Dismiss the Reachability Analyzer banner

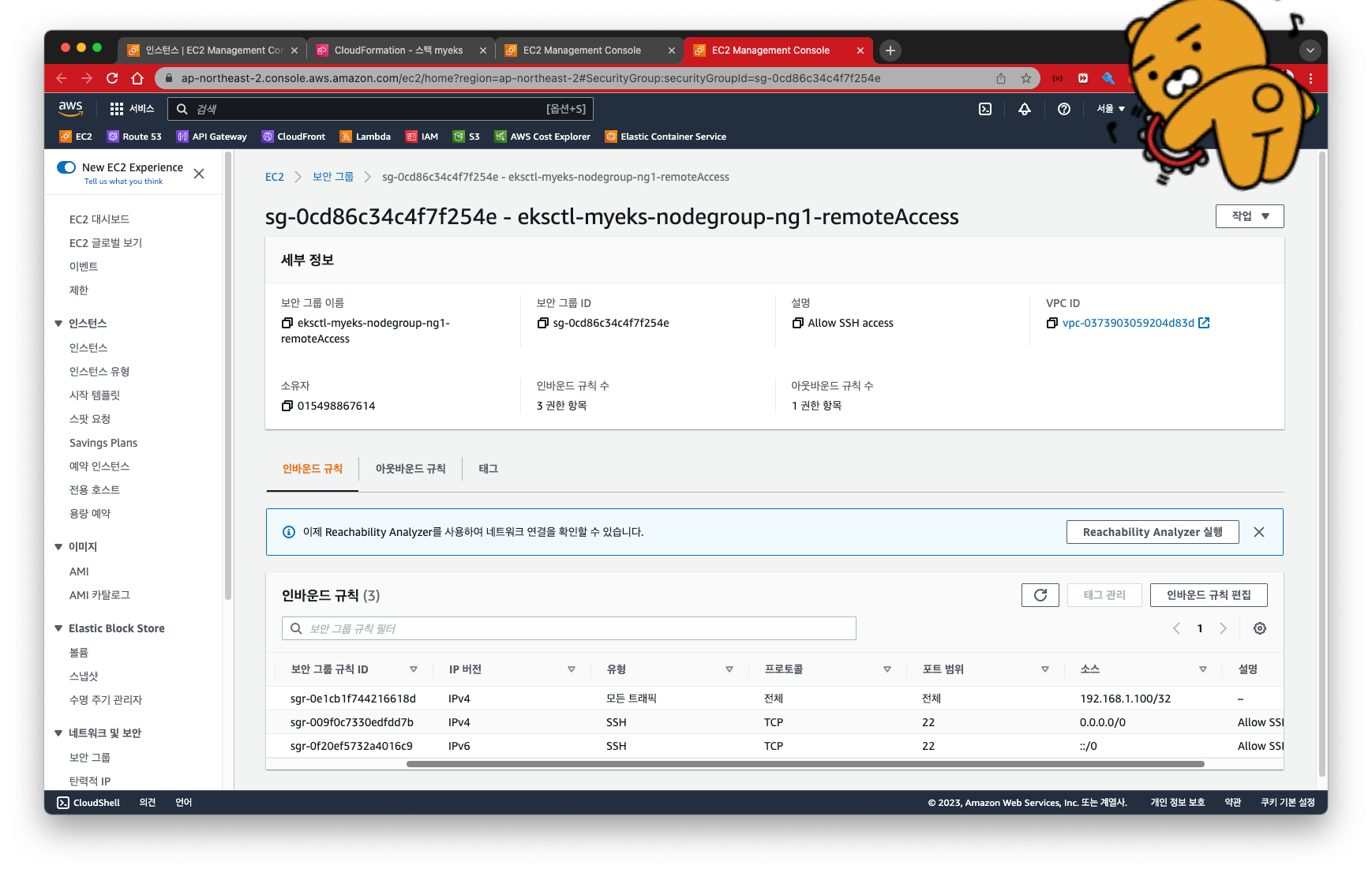1259,532
